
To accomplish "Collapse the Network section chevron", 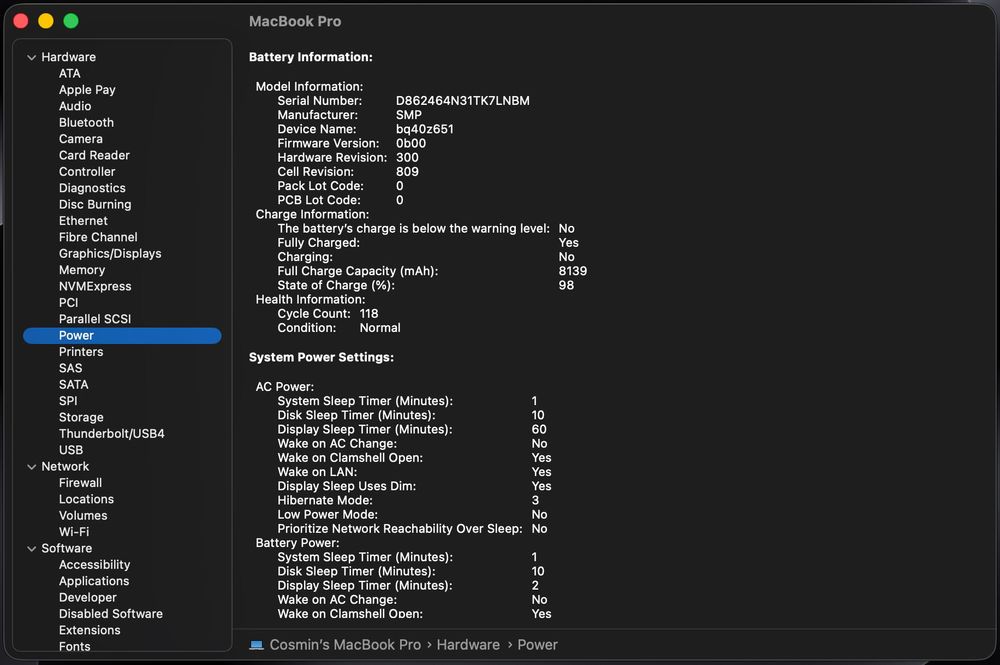I will pos(31,467).
